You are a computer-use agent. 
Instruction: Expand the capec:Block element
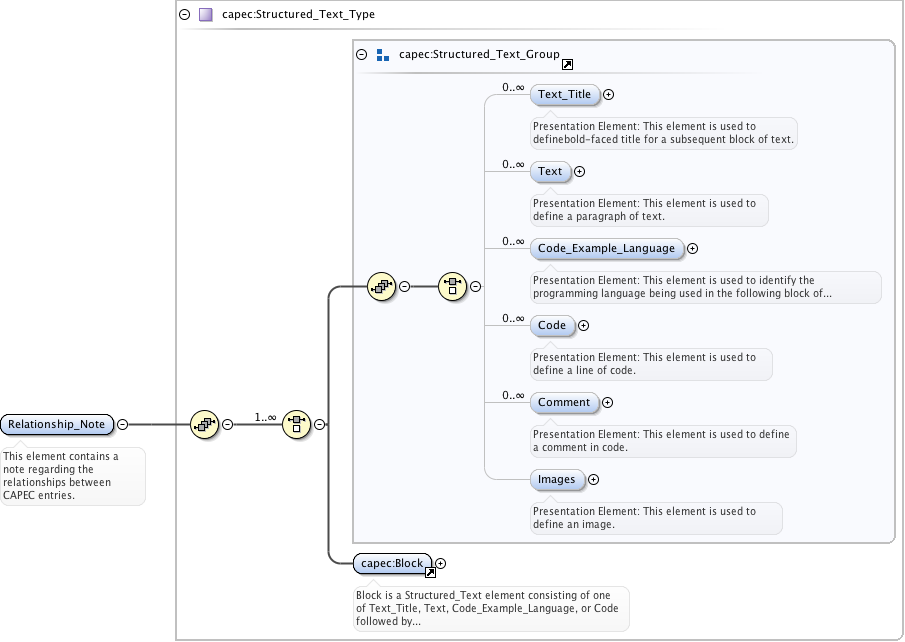pos(441,563)
